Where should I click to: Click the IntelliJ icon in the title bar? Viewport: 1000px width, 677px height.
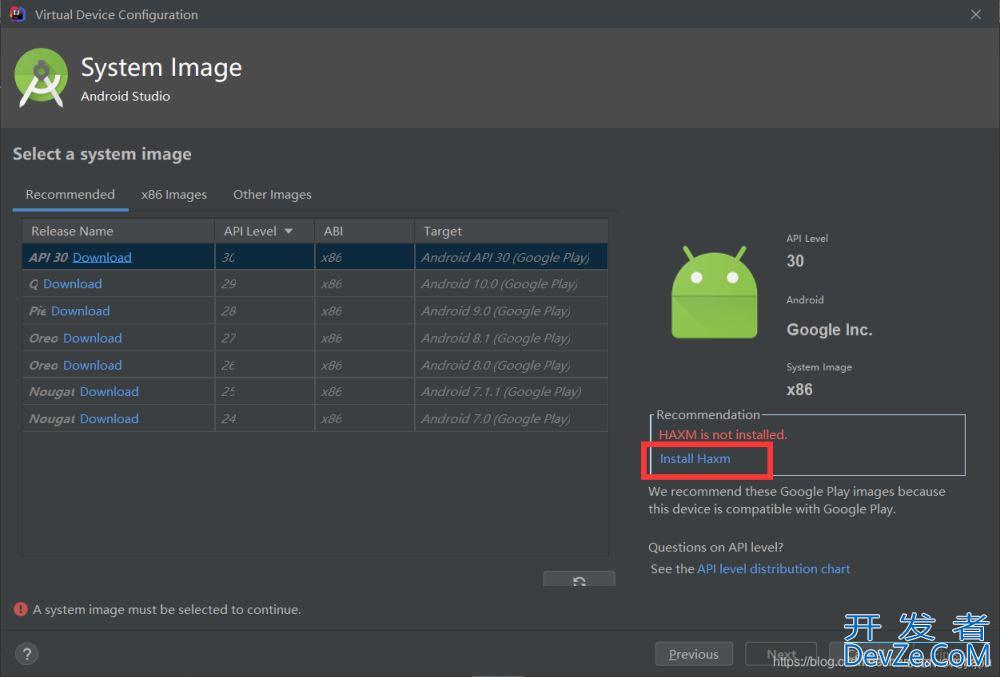[x=17, y=13]
